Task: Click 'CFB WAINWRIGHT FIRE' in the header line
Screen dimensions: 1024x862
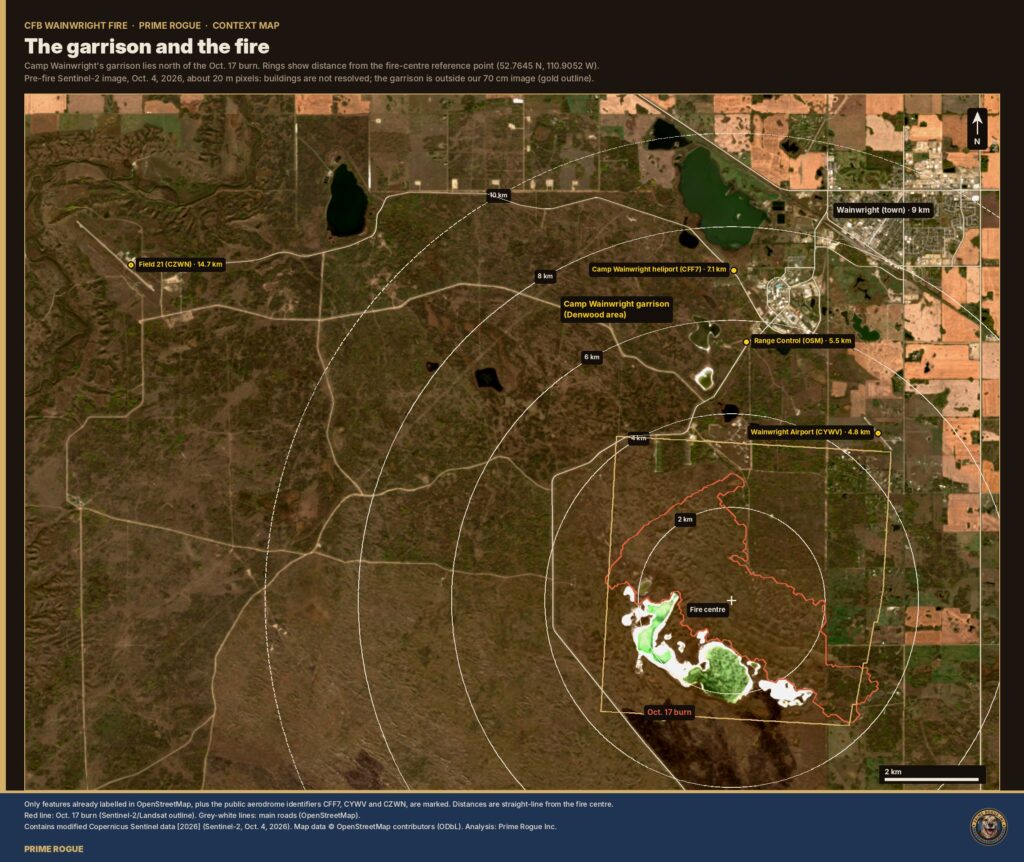Action: point(76,25)
